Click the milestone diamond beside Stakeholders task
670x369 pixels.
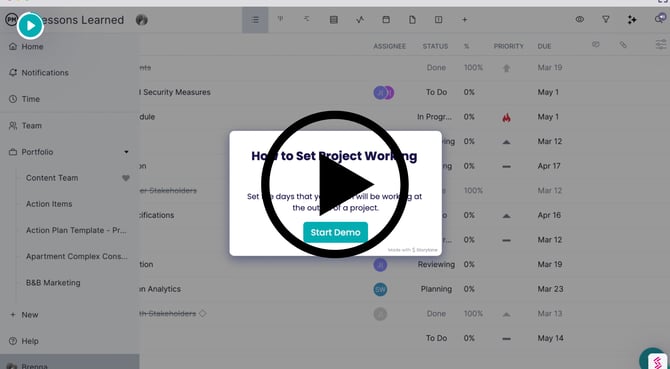pos(203,313)
